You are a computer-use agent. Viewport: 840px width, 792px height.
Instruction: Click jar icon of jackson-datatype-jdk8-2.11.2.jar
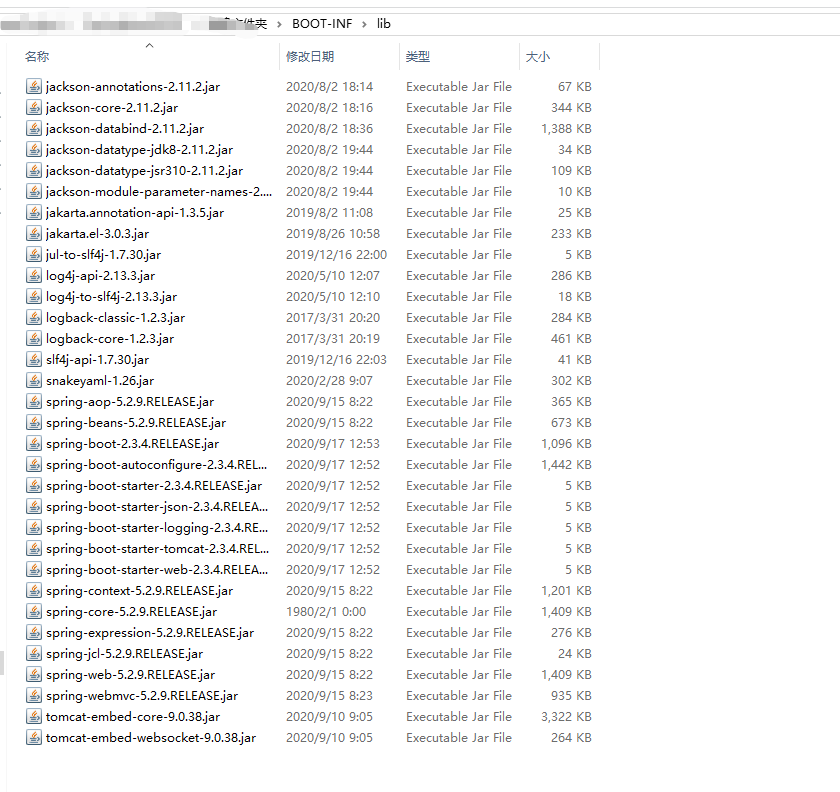click(34, 150)
